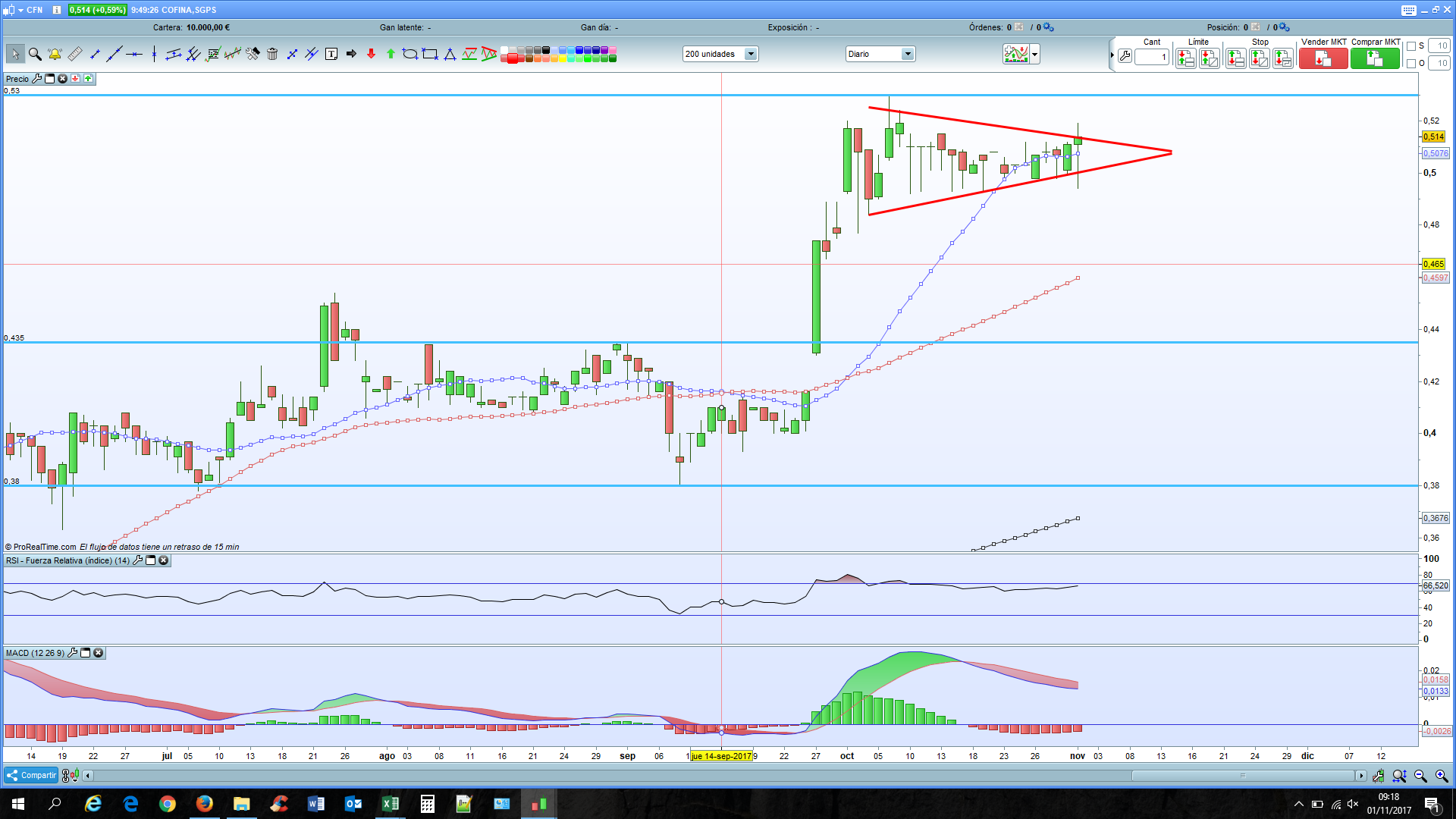Viewport: 1456px width, 819px height.
Task: Open Excel from the Windows taskbar
Action: (390, 804)
